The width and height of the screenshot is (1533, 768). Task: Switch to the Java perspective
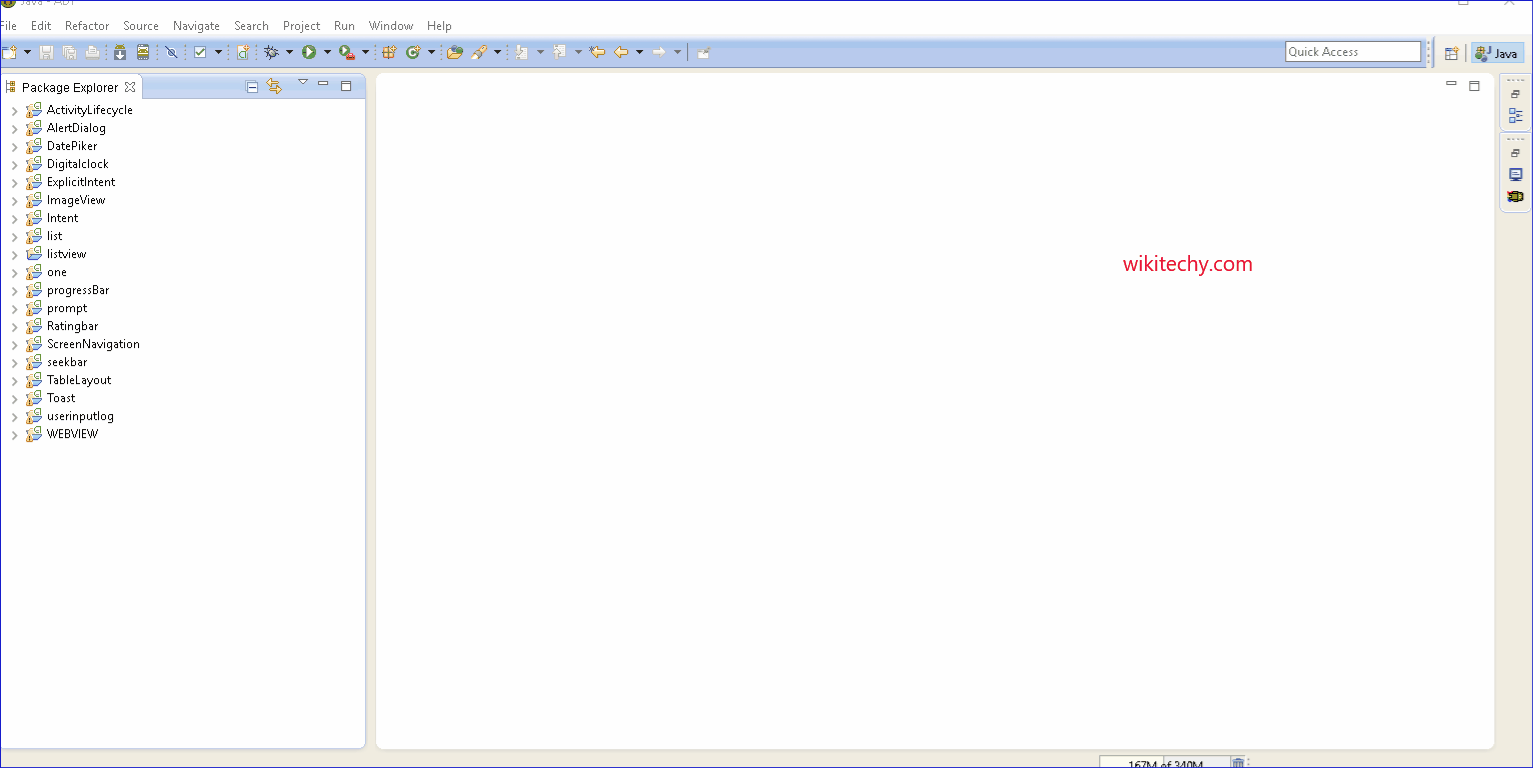[1497, 52]
